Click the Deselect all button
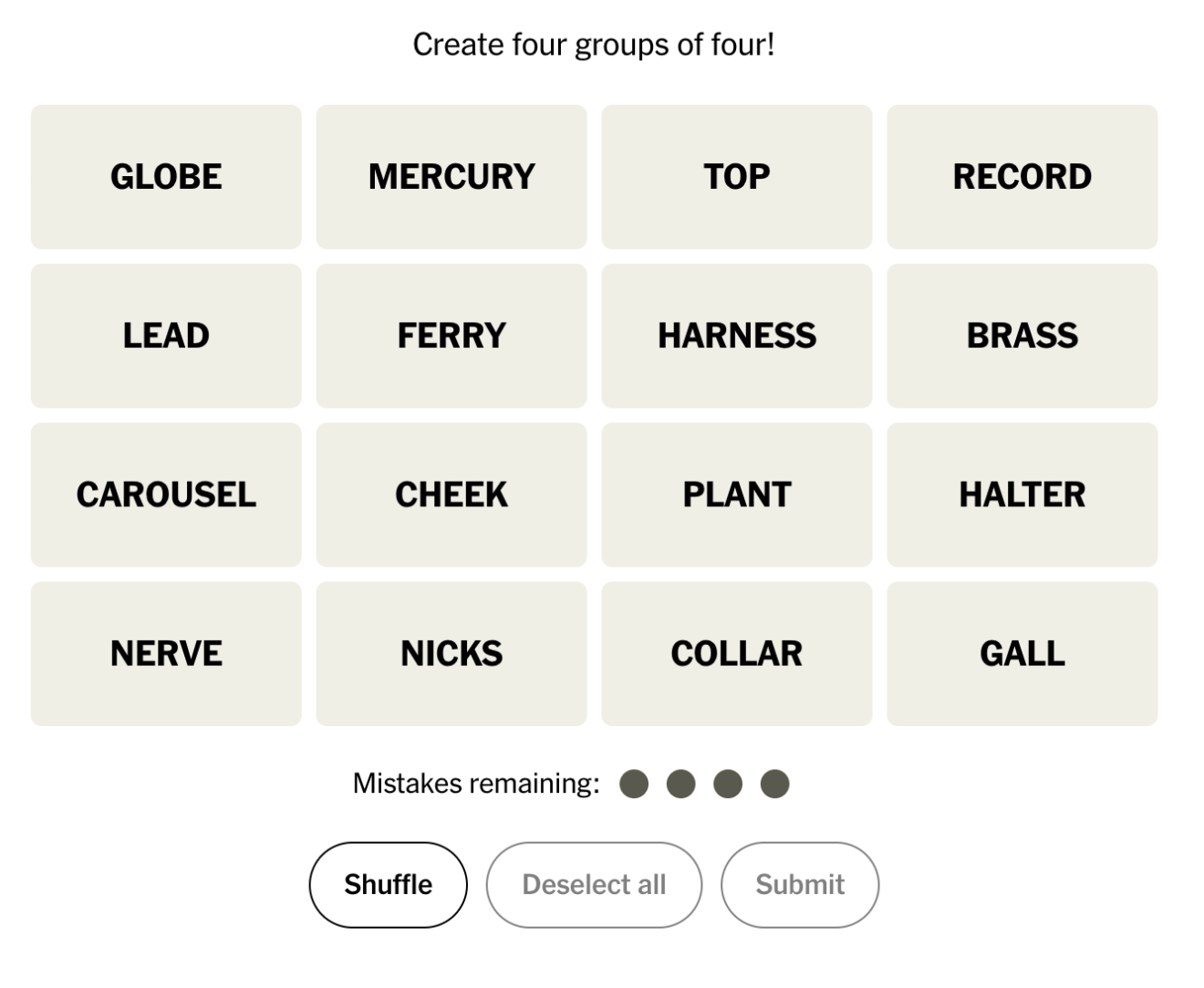The image size is (1204, 988). click(594, 884)
